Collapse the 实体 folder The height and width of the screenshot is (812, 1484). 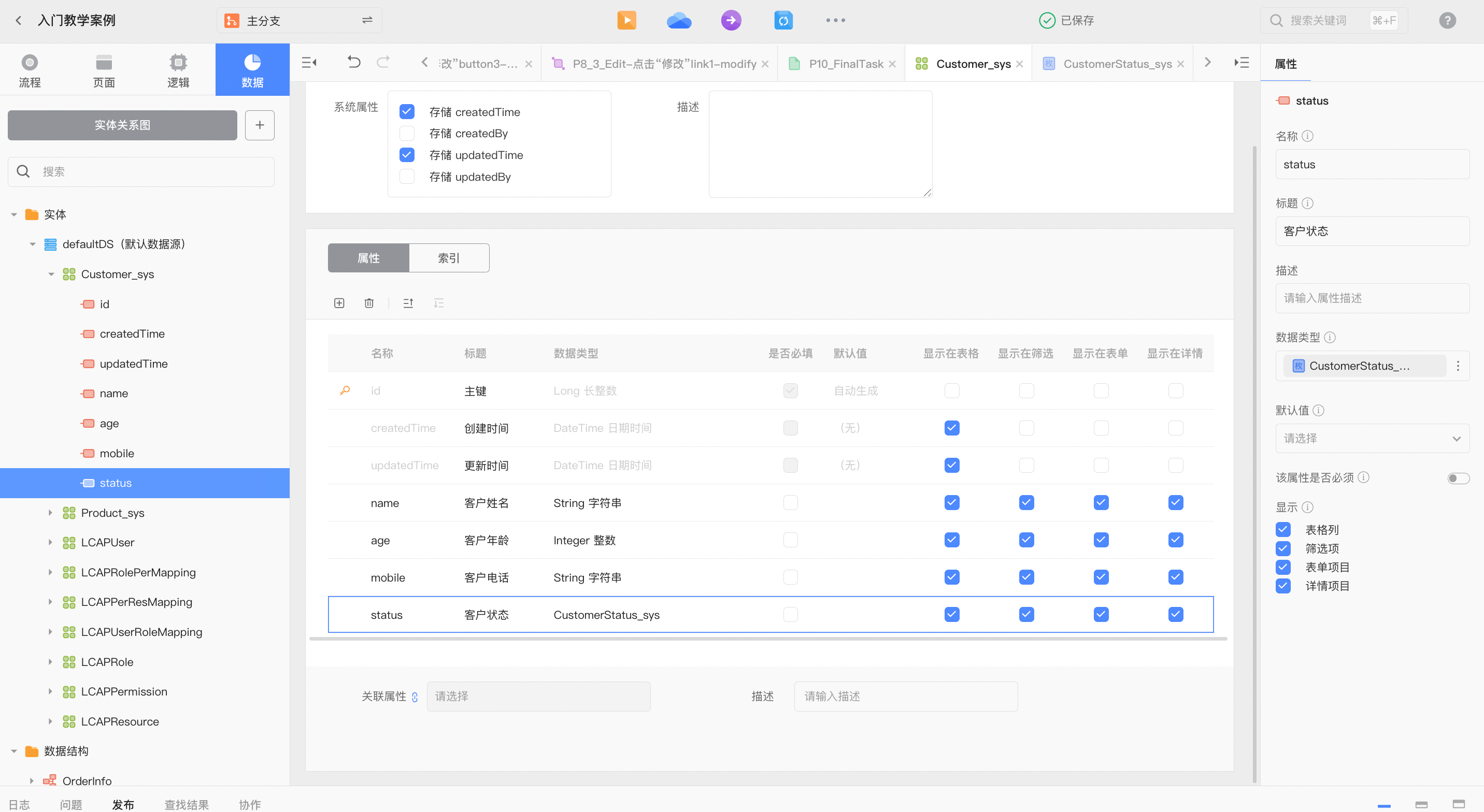(x=14, y=215)
